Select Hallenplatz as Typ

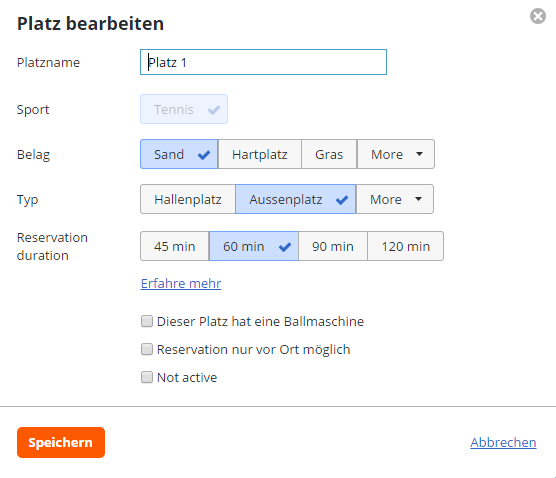click(188, 199)
